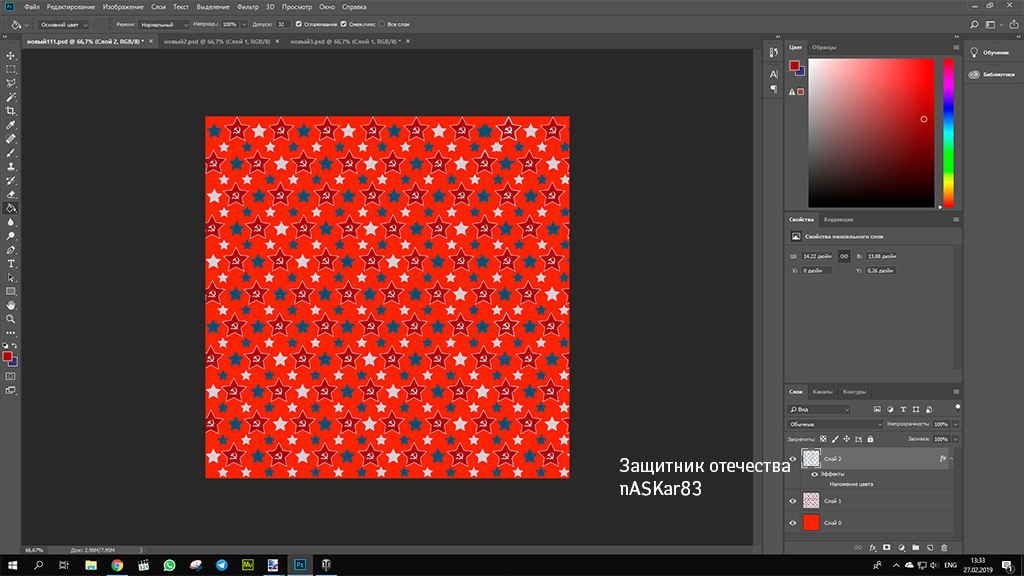This screenshot has height=576, width=1024.
Task: Hide layer Слой 1 via eye icon
Action: tap(793, 501)
